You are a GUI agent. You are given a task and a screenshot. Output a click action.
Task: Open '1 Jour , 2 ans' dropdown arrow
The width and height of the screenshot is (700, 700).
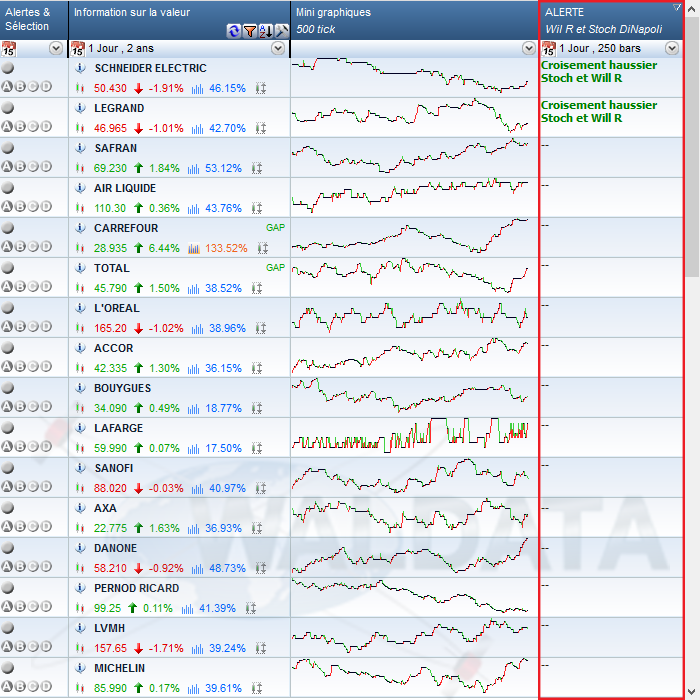pyautogui.click(x=278, y=48)
